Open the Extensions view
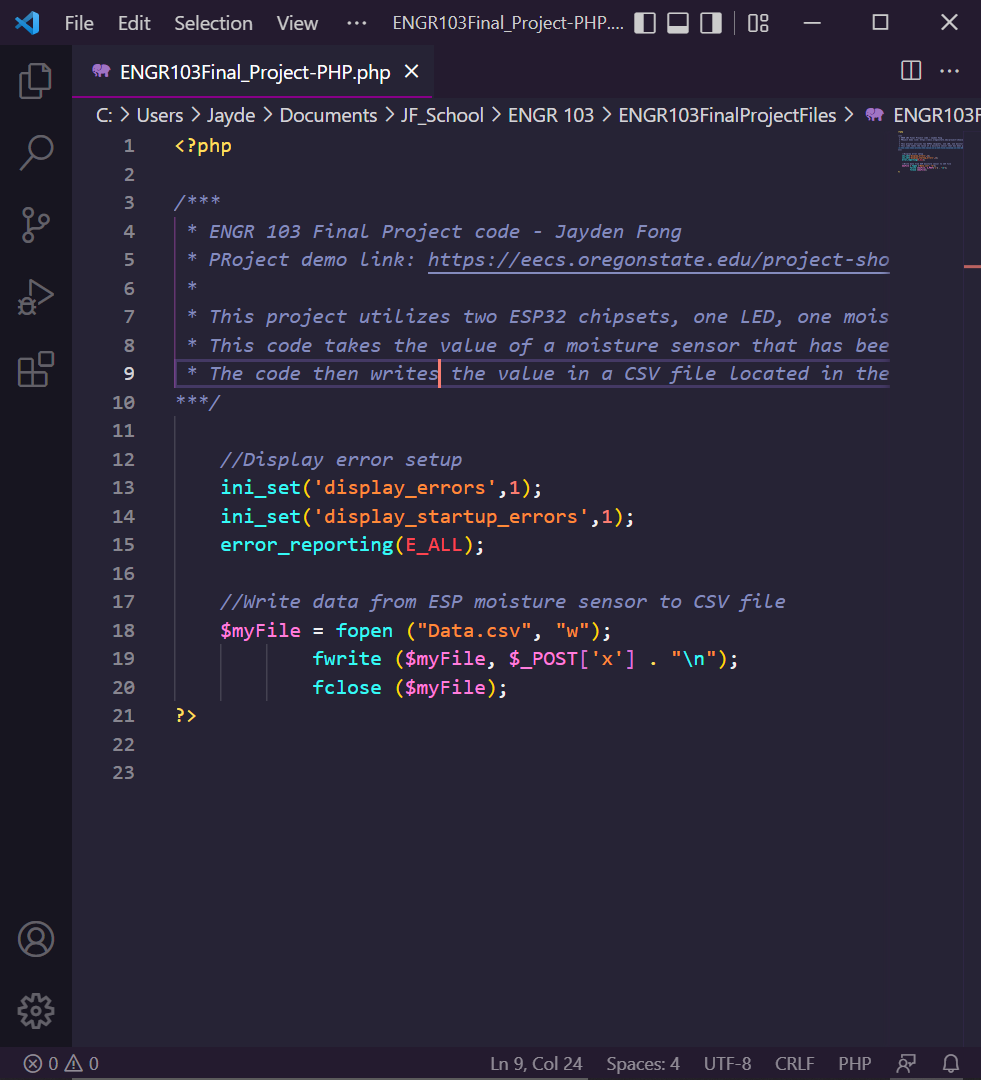Image resolution: width=981 pixels, height=1080 pixels. click(36, 369)
